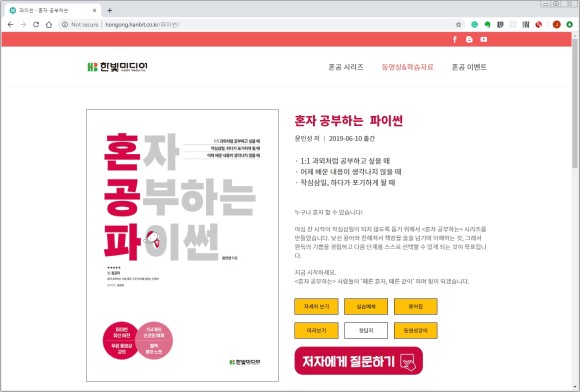
Task: Open the browser home page icon
Action: coord(49,24)
